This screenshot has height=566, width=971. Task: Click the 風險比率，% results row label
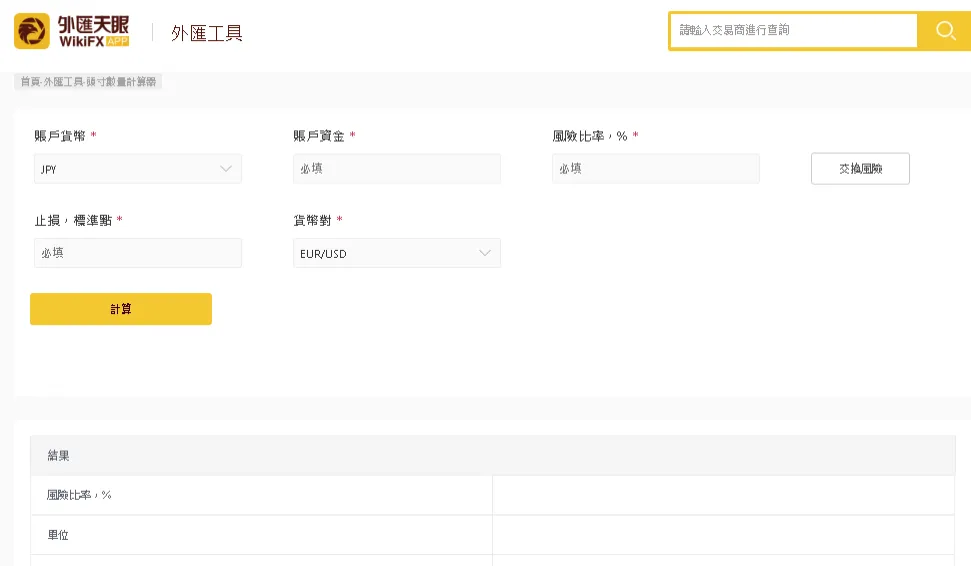point(79,495)
